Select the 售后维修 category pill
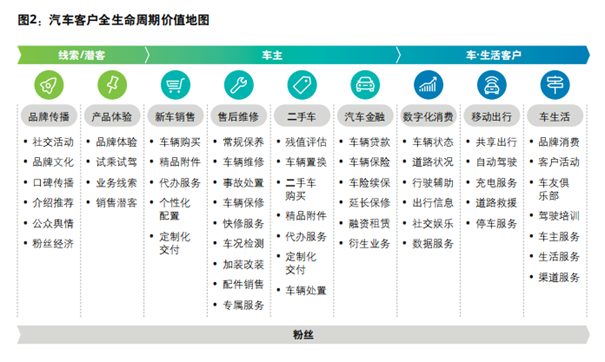The width and height of the screenshot is (605, 362). coord(238,116)
